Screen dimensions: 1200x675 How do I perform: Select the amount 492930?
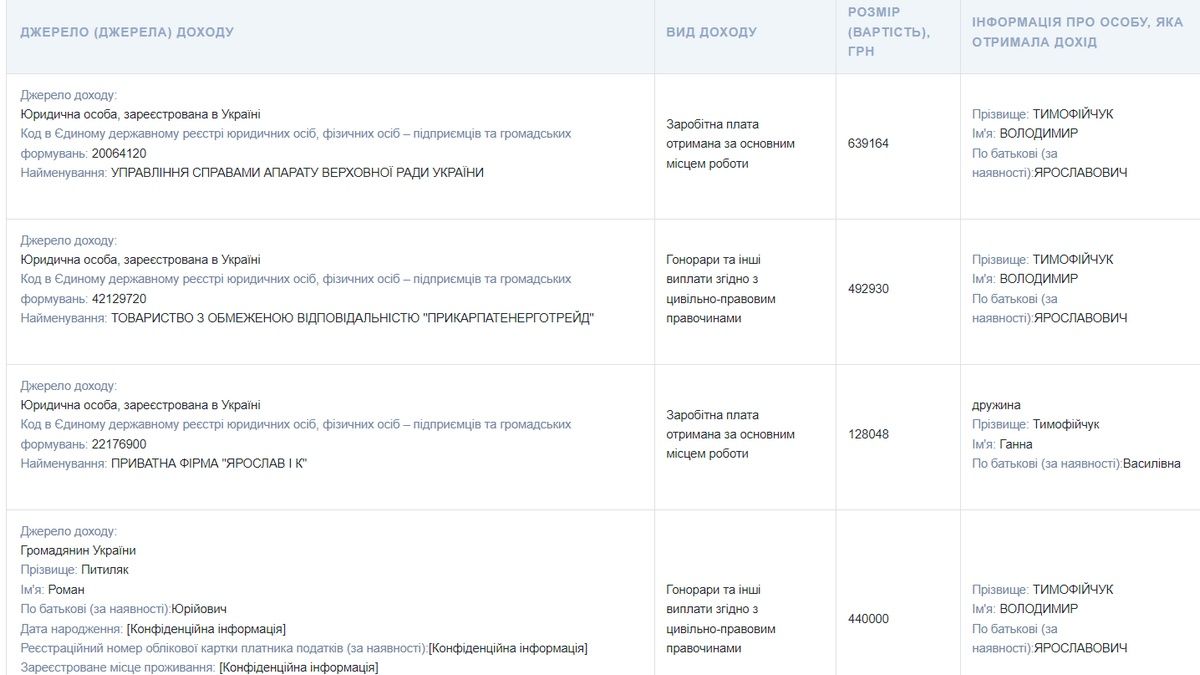click(866, 286)
